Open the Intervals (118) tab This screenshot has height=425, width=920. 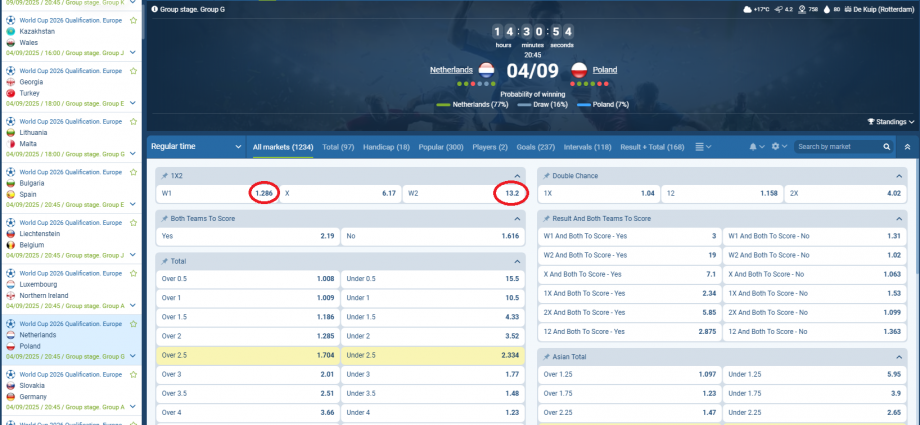coord(587,147)
